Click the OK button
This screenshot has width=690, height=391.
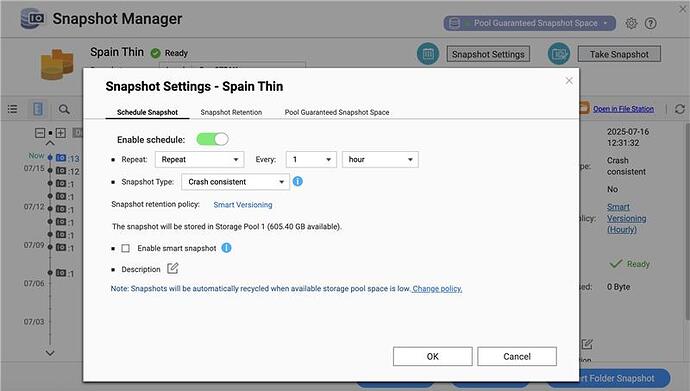[433, 356]
